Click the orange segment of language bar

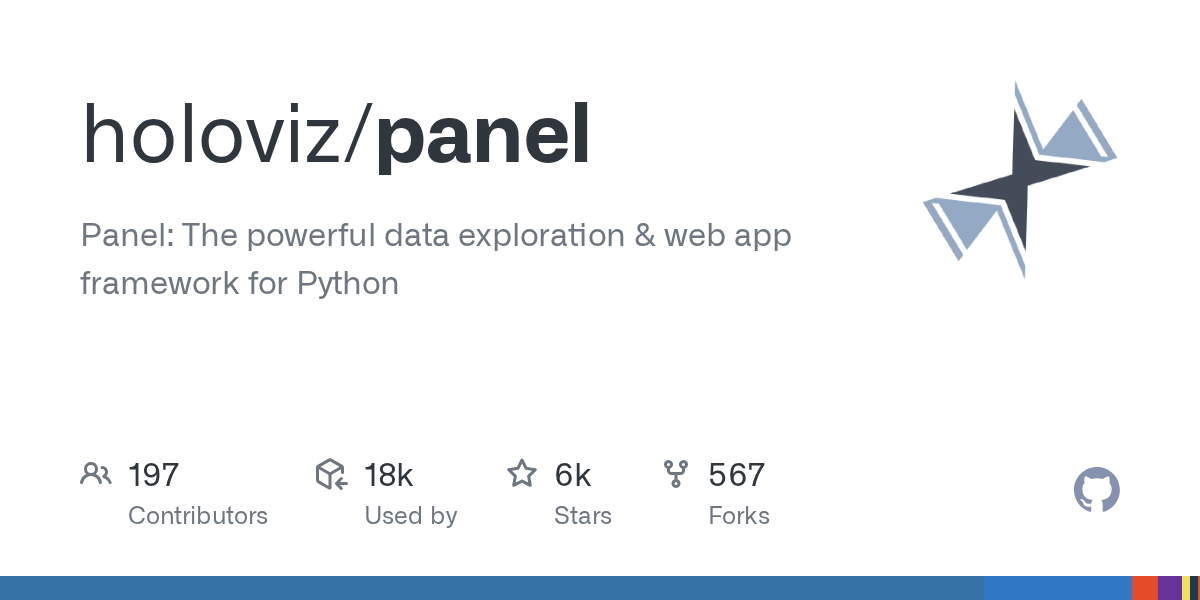pyautogui.click(x=1144, y=588)
